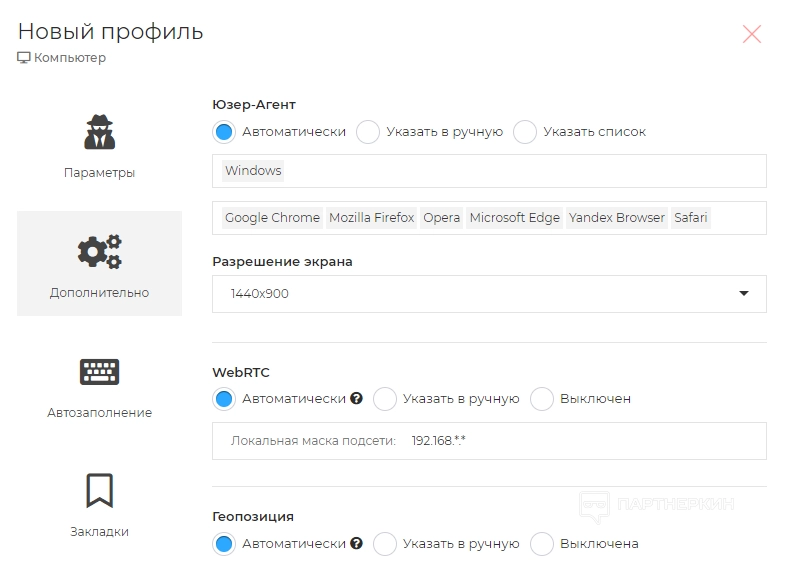Open the Разрешение экрана dropdown
Viewport: 785px width, 576px height.
(x=489, y=294)
